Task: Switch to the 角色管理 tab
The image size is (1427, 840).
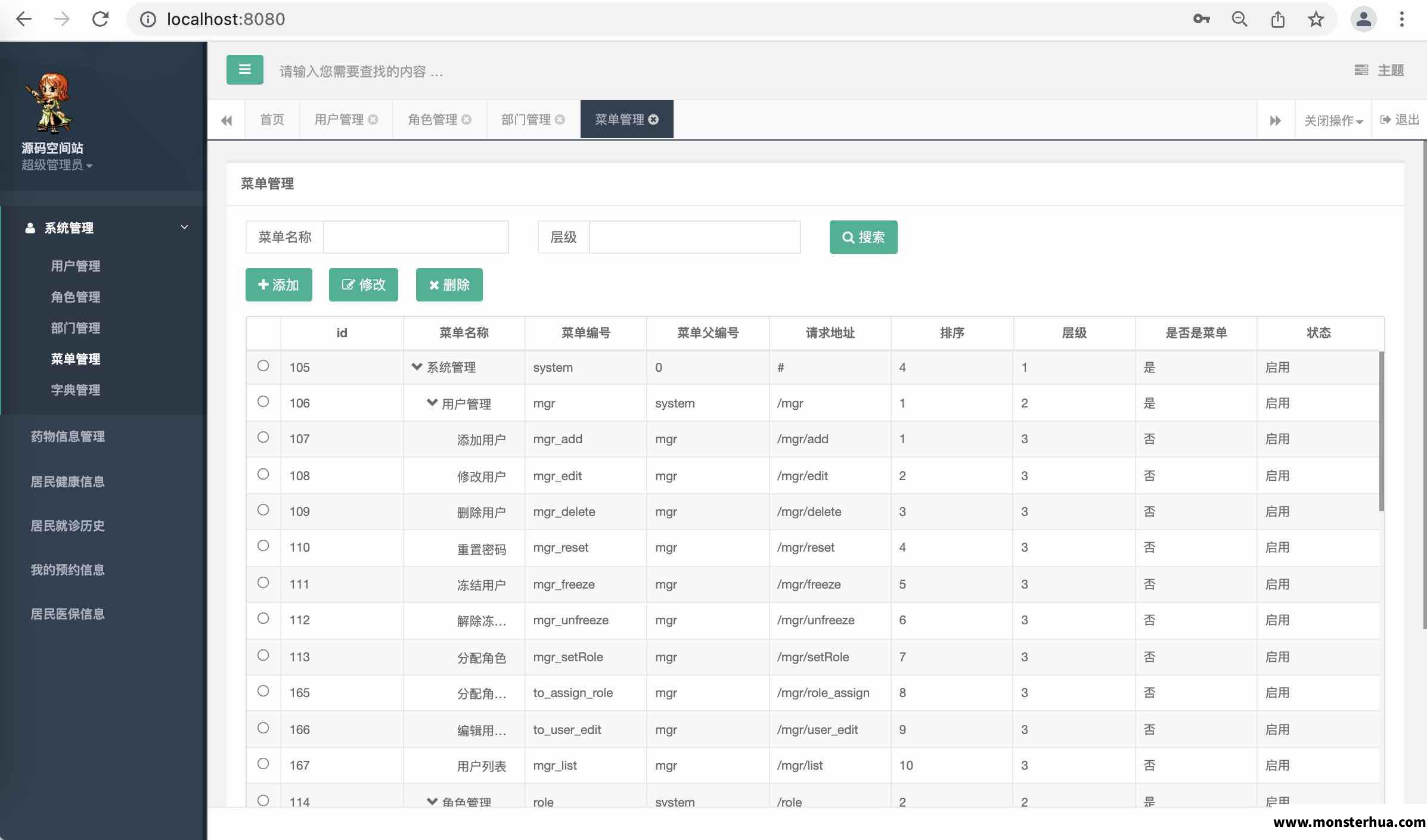Action: tap(432, 119)
